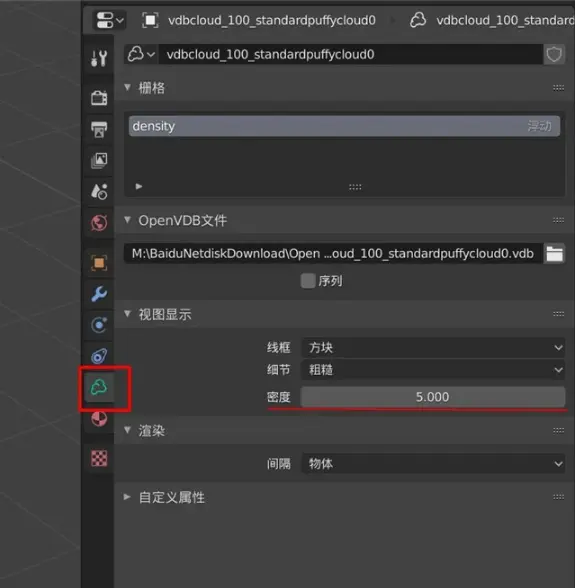Click the cloud volume icon in breadcrumb
The image size is (575, 588).
click(x=417, y=20)
